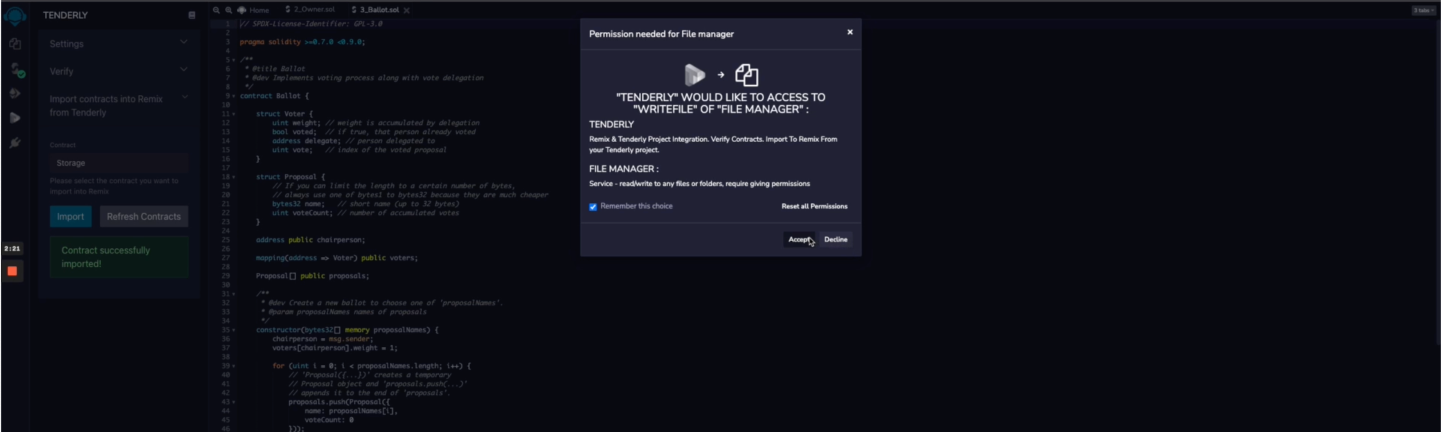
Task: Fold contract Ballot at line 9
Action: pyautogui.click(x=234, y=96)
